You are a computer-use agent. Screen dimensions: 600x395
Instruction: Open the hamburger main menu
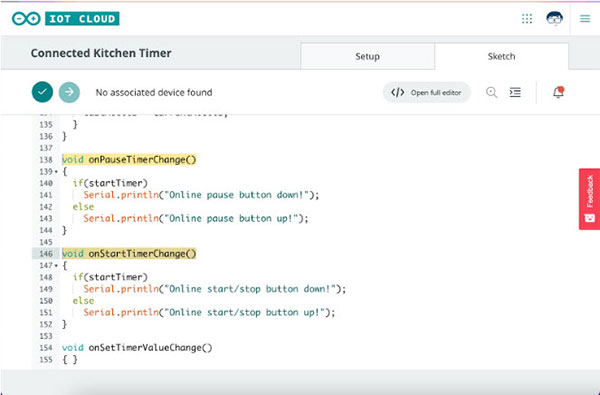click(585, 18)
